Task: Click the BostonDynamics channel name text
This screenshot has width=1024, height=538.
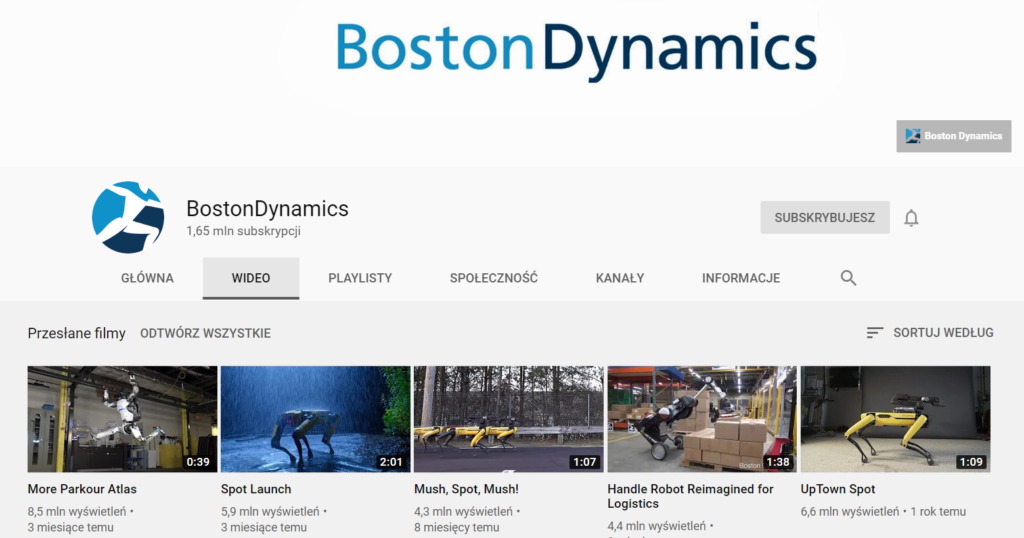Action: (267, 208)
